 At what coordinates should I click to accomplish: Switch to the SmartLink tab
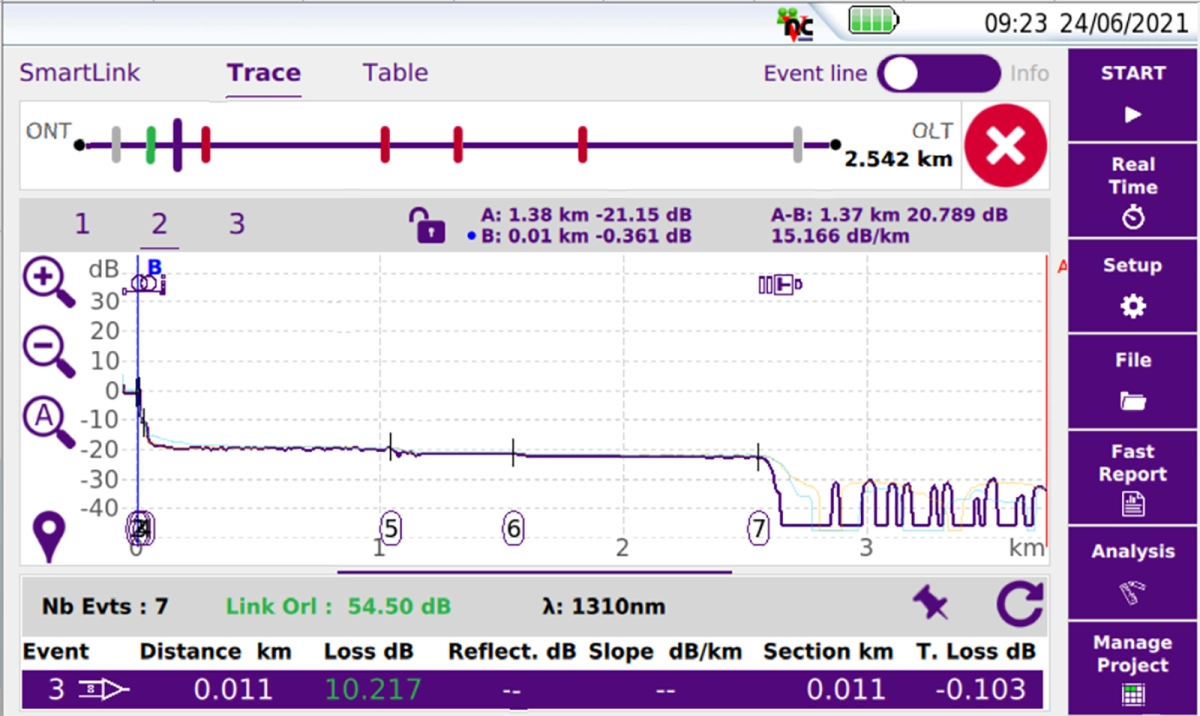pos(80,73)
